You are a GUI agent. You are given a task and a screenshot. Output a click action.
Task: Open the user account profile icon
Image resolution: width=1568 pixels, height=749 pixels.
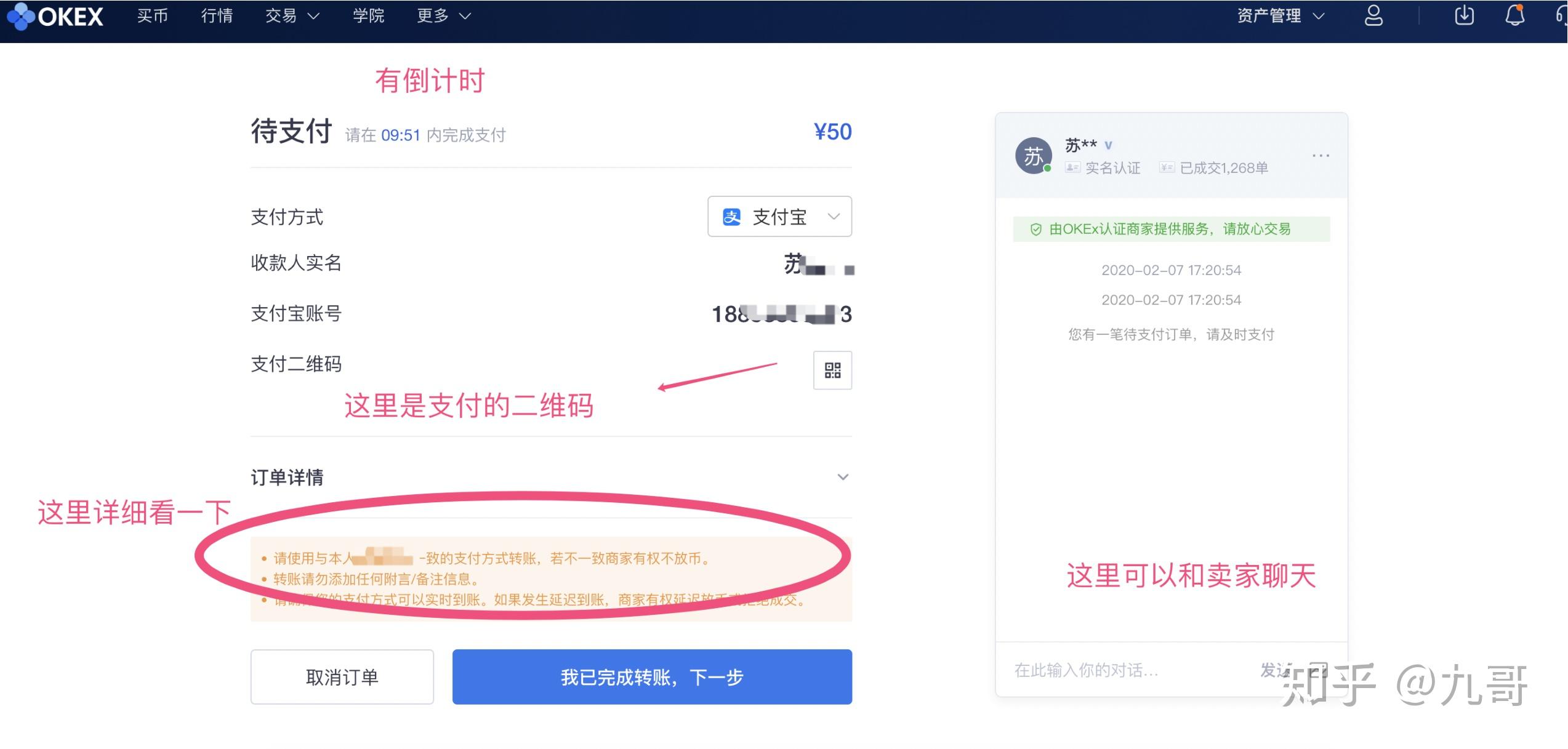point(1373,16)
